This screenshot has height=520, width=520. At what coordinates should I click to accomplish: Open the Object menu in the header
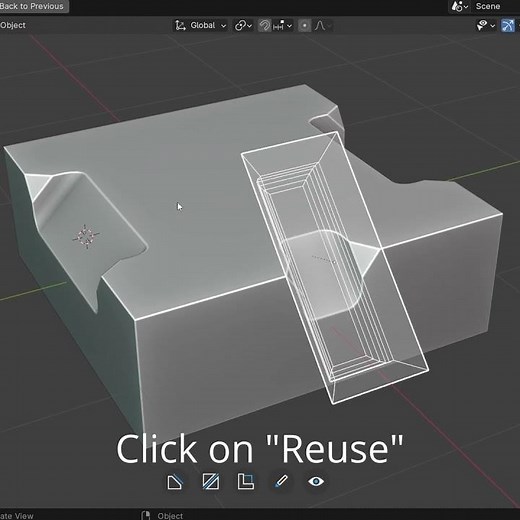point(13,25)
